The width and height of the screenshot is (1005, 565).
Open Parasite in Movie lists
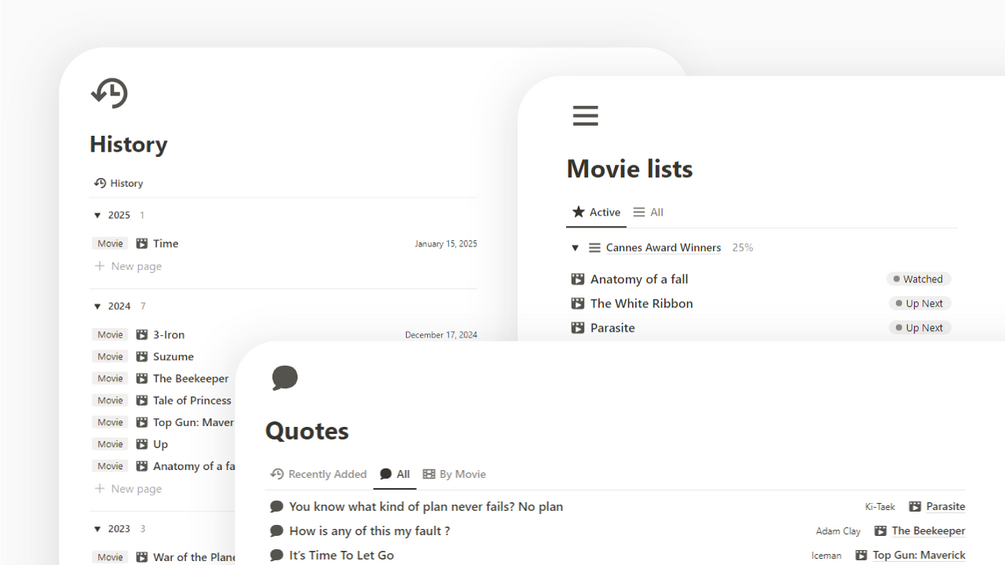click(x=612, y=328)
